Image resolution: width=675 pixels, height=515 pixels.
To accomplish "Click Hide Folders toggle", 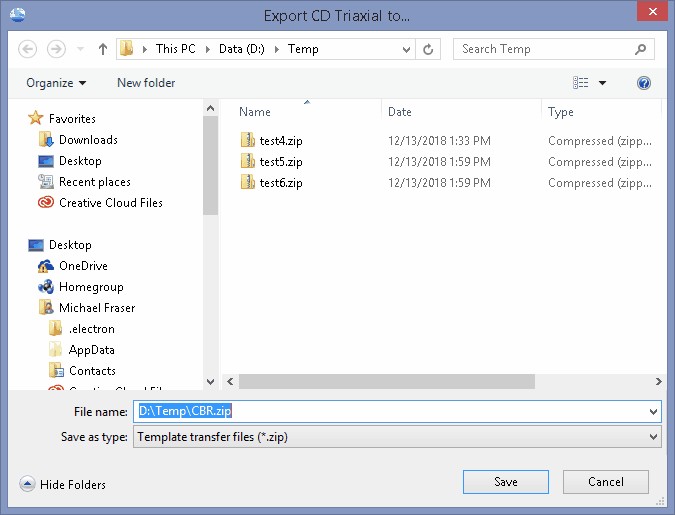I will [63, 485].
